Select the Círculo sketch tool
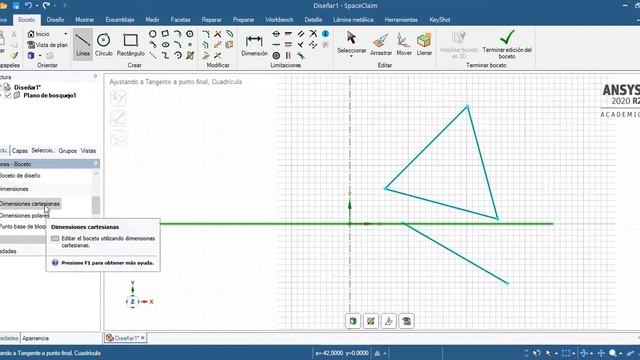This screenshot has width=640, height=360. click(x=104, y=44)
